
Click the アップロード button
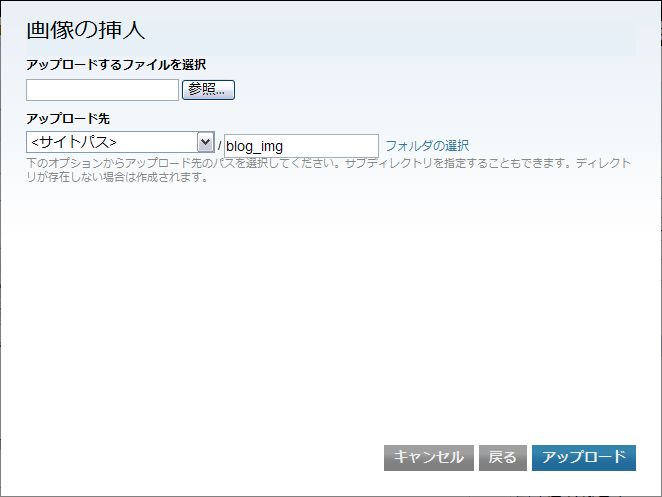pyautogui.click(x=583, y=457)
